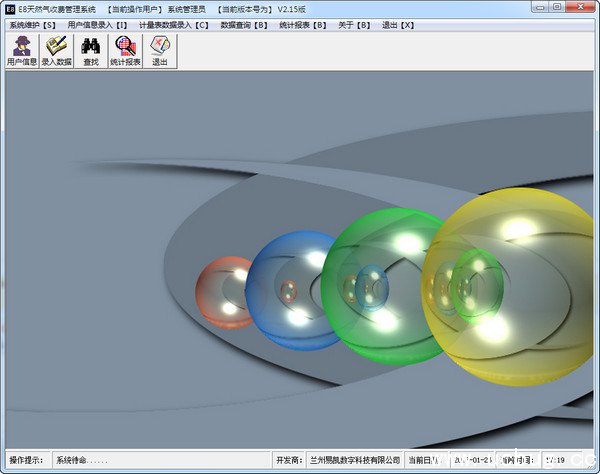Click the 系统待命 status bar message

pos(82,460)
